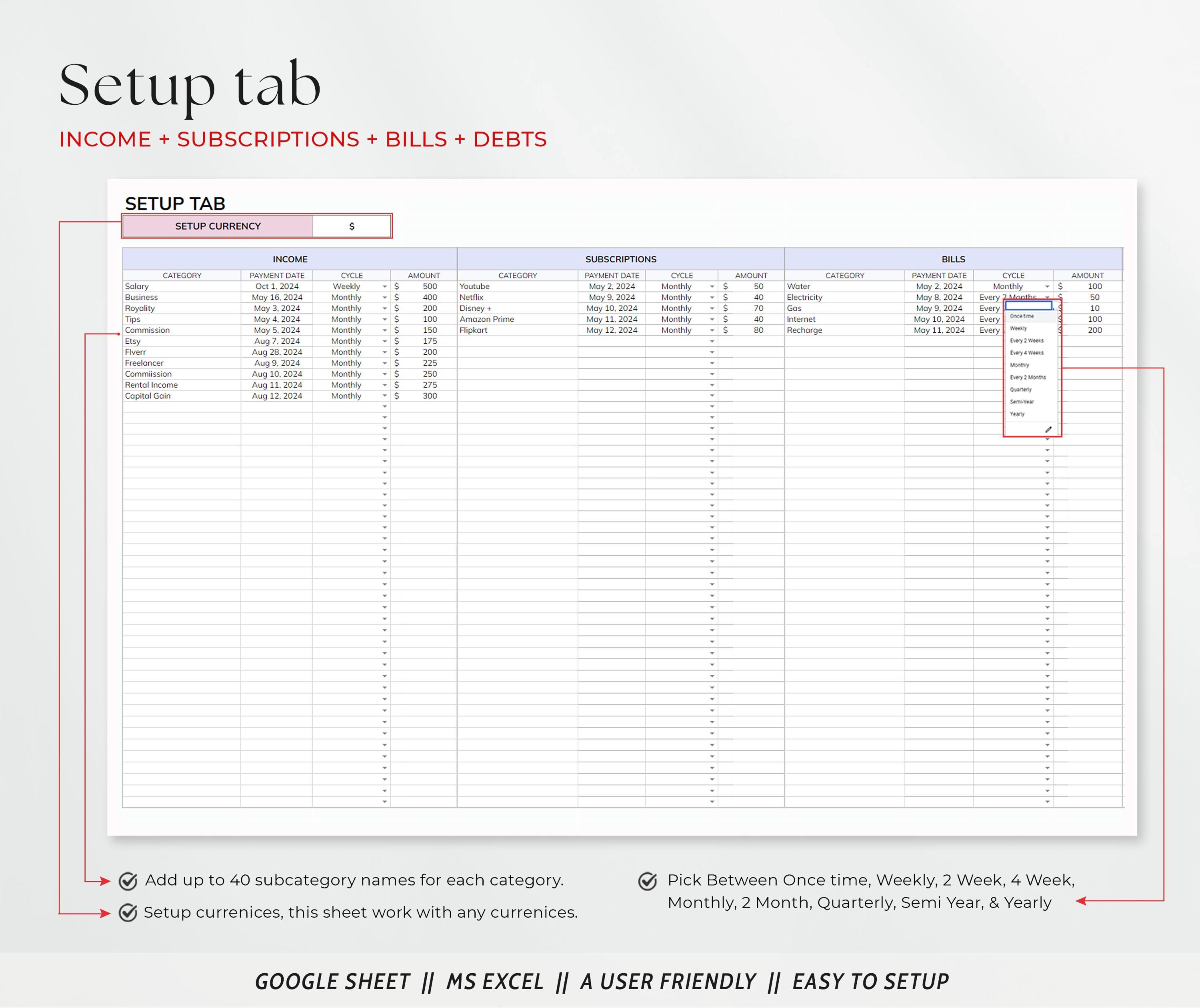Select the 'Recharge' bill category cell

point(844,330)
